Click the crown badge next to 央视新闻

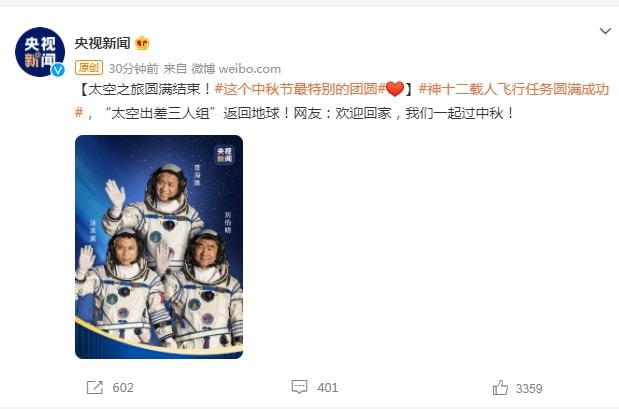142,43
